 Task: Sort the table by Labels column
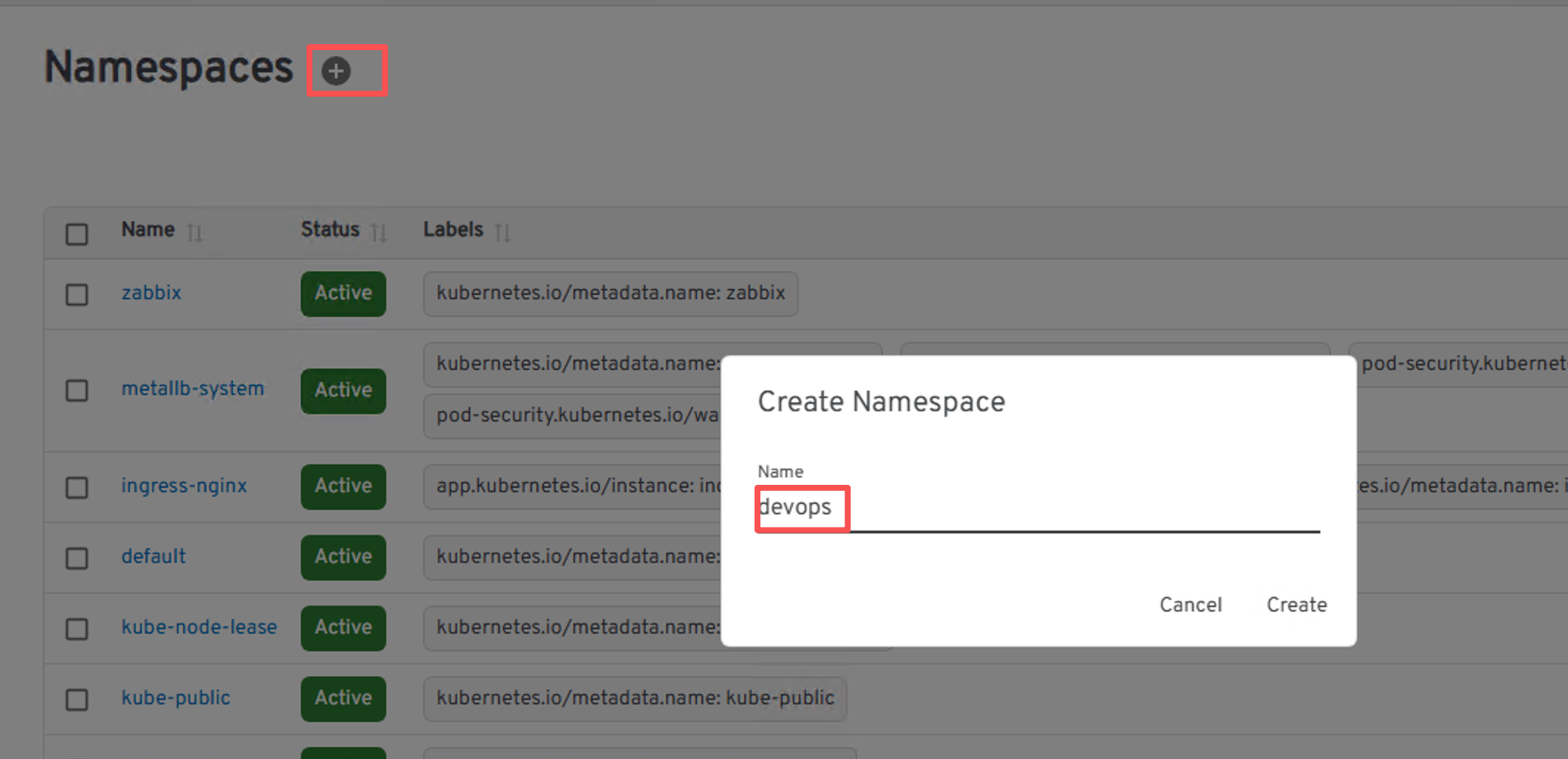pos(503,233)
